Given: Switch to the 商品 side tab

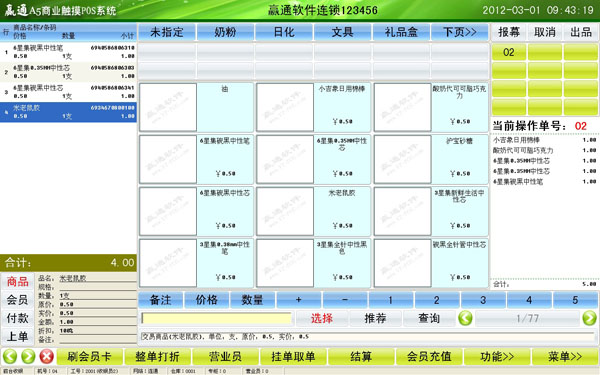Looking at the screenshot, I should click(18, 282).
